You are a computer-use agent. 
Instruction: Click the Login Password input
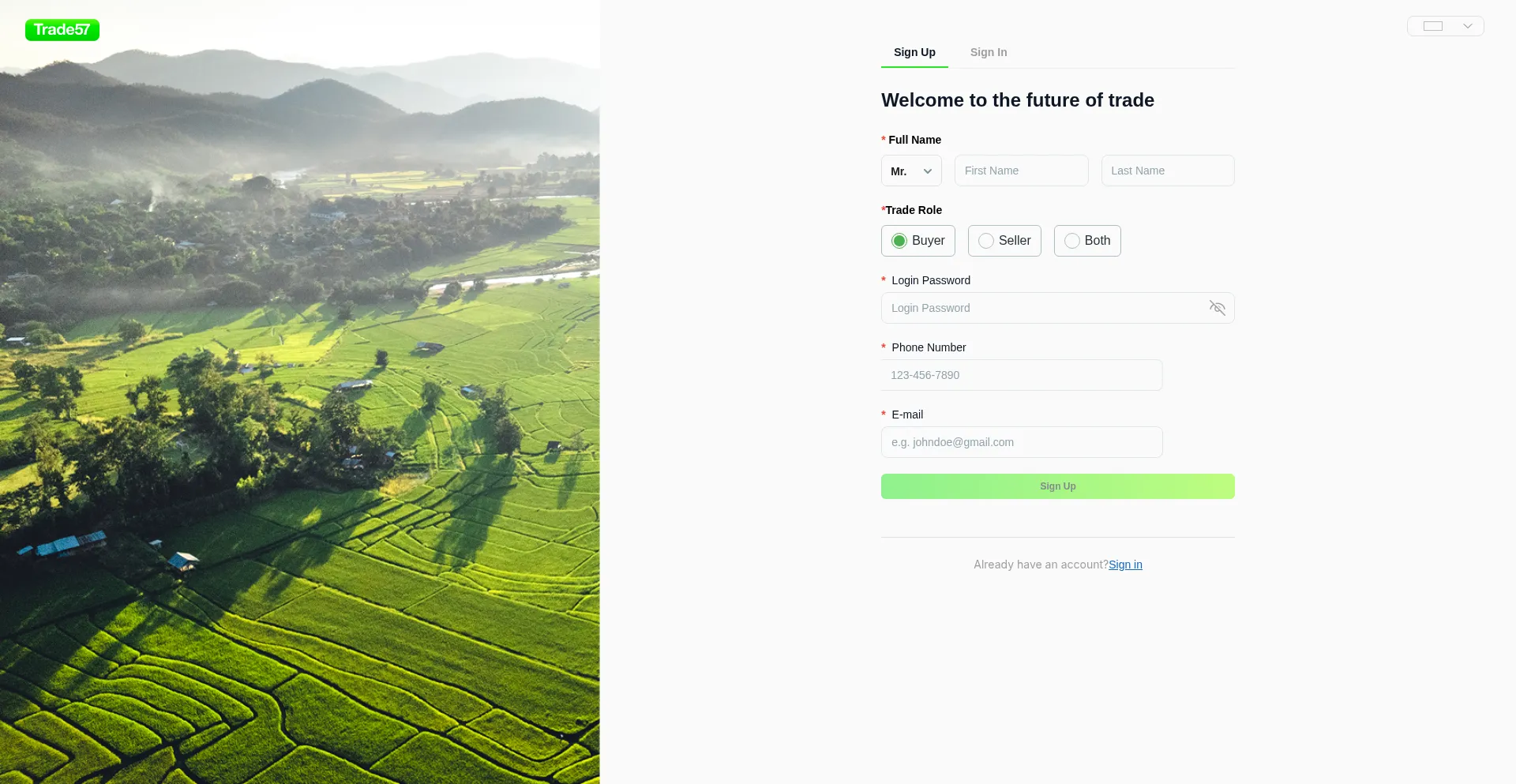coord(1042,308)
